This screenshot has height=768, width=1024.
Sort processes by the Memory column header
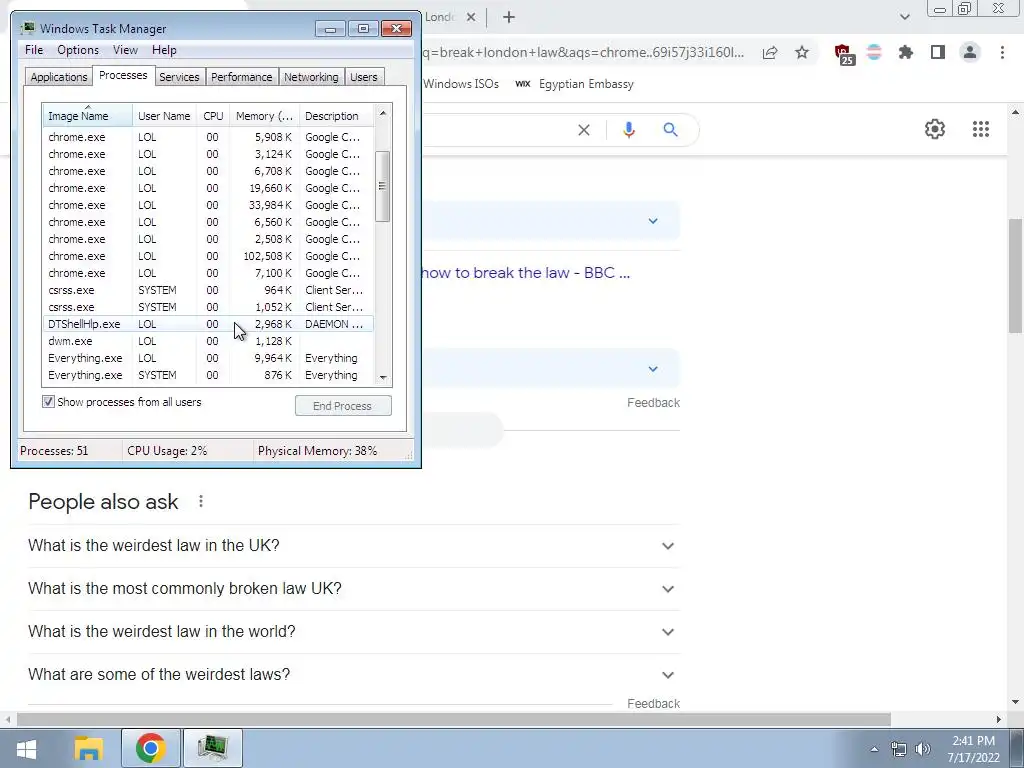[x=264, y=116]
